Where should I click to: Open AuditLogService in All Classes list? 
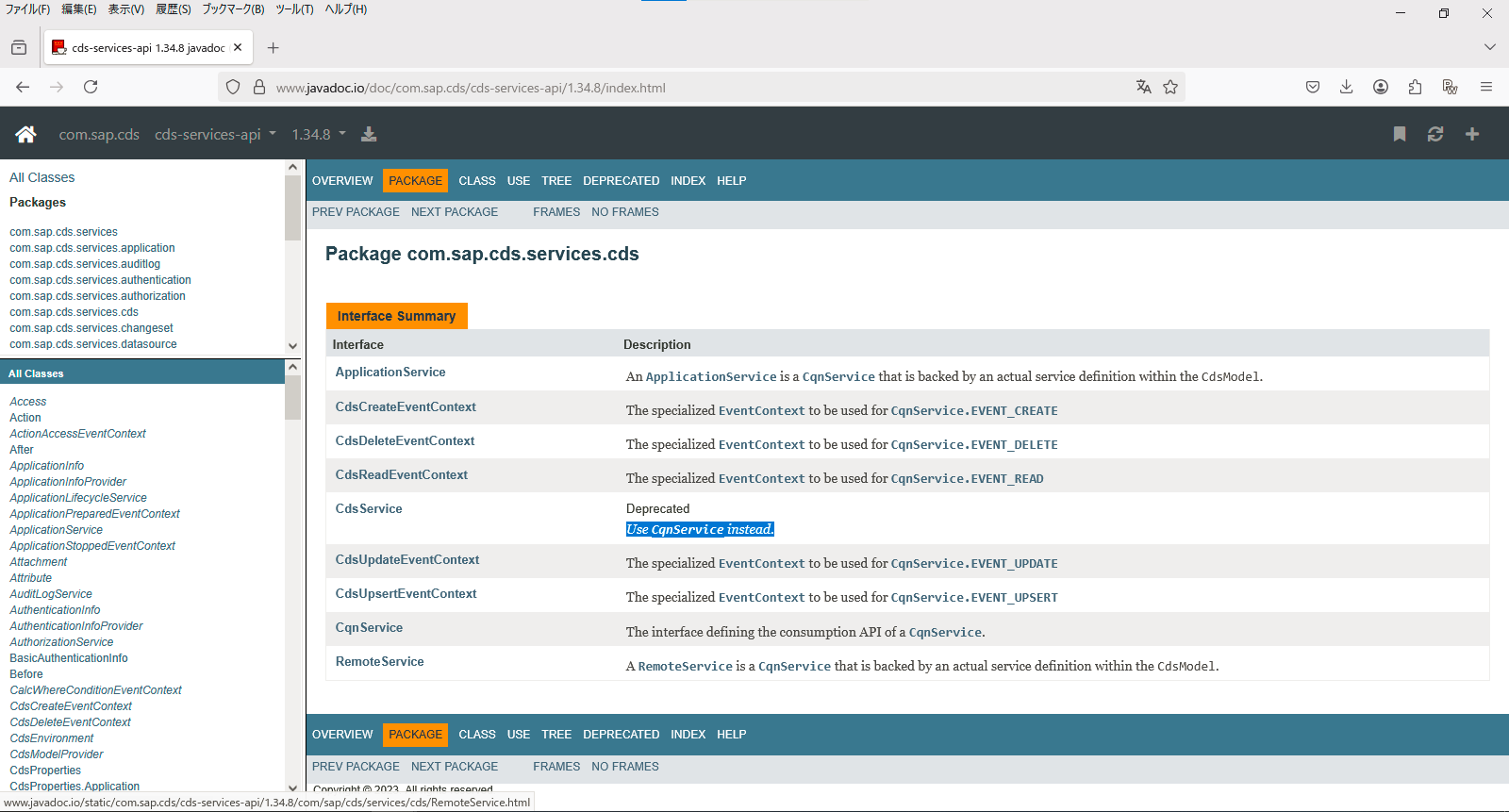click(x=51, y=594)
